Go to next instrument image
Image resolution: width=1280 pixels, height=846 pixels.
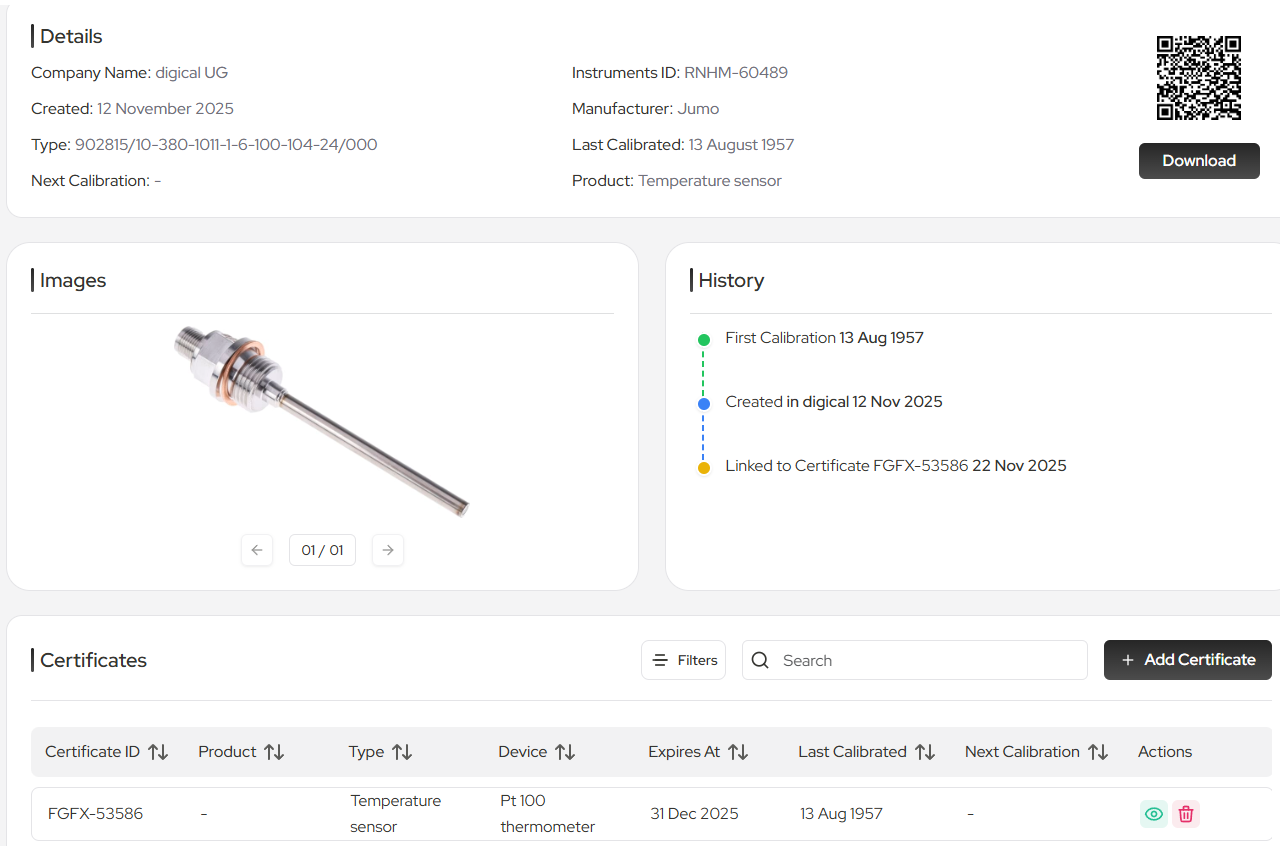pos(388,550)
